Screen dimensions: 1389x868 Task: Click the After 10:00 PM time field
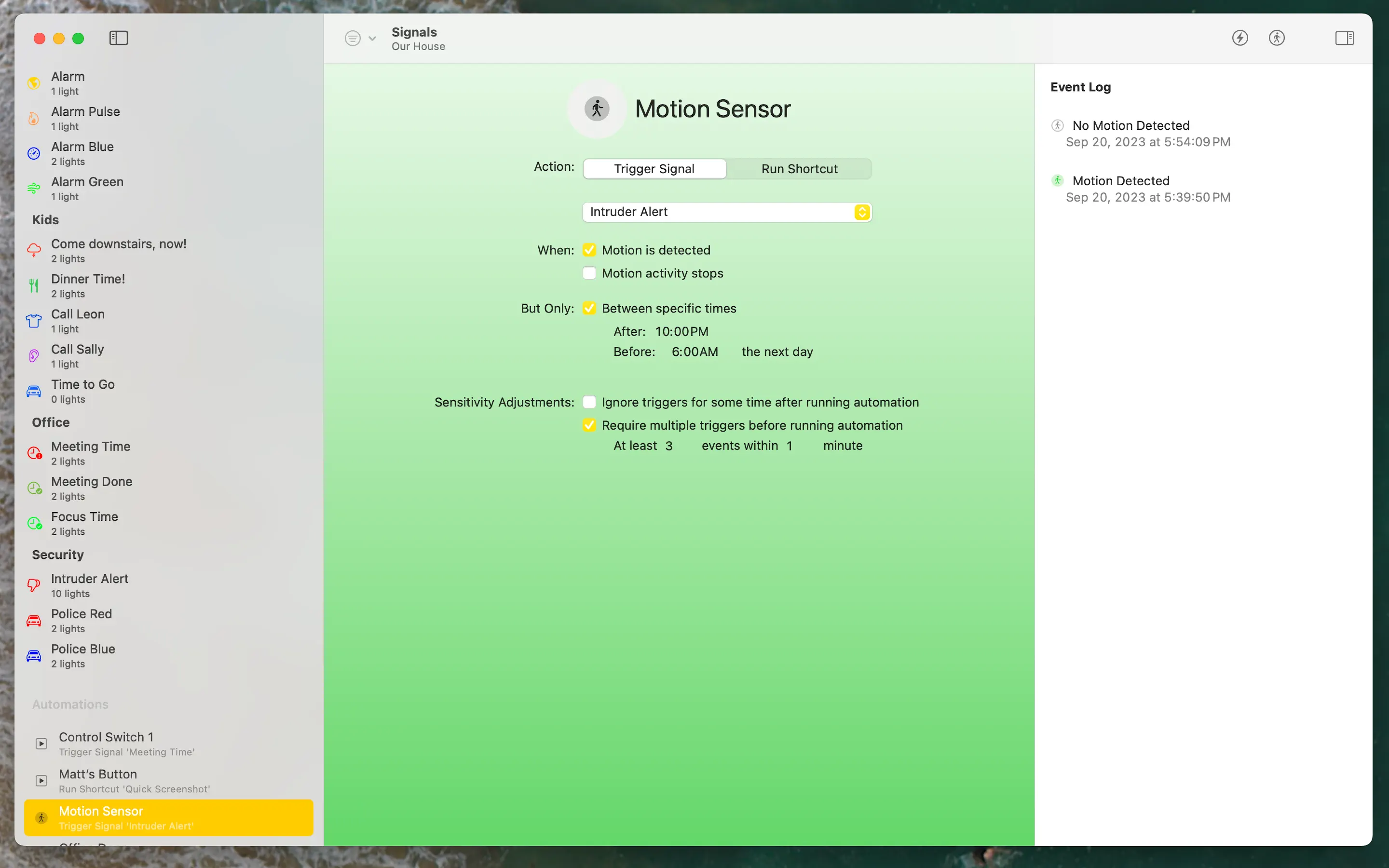(681, 331)
